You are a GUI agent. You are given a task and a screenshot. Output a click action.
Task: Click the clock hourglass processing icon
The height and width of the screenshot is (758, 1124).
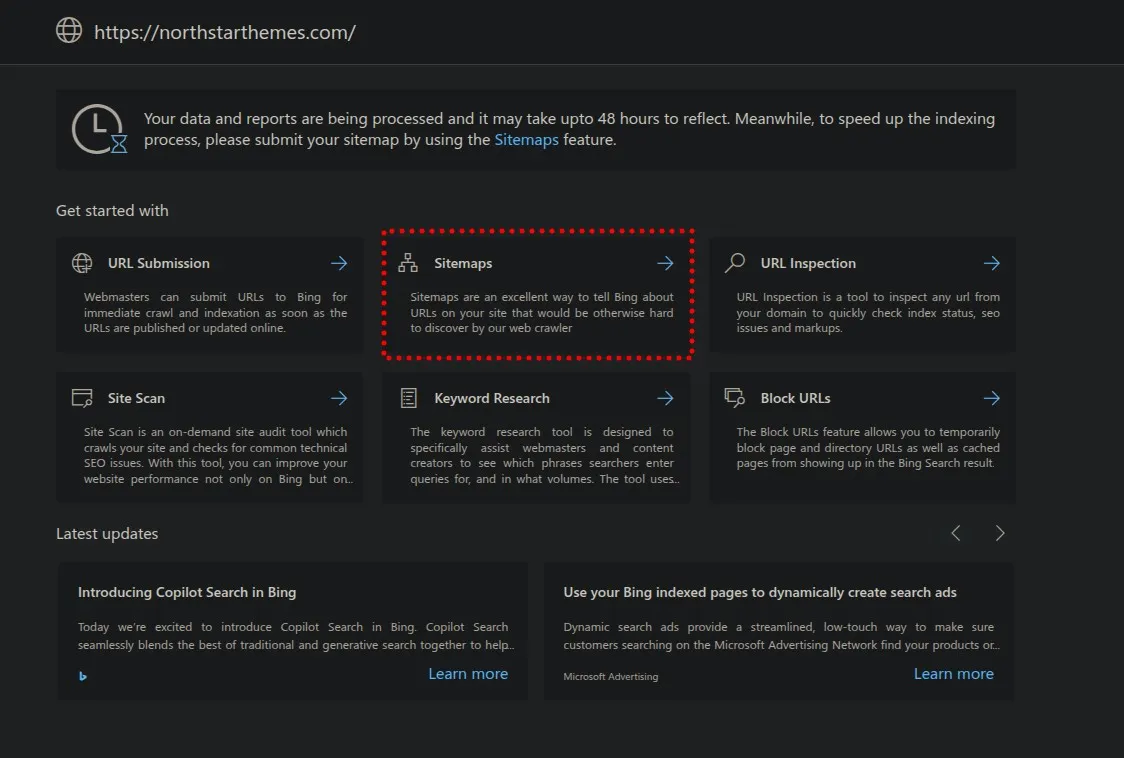99,129
